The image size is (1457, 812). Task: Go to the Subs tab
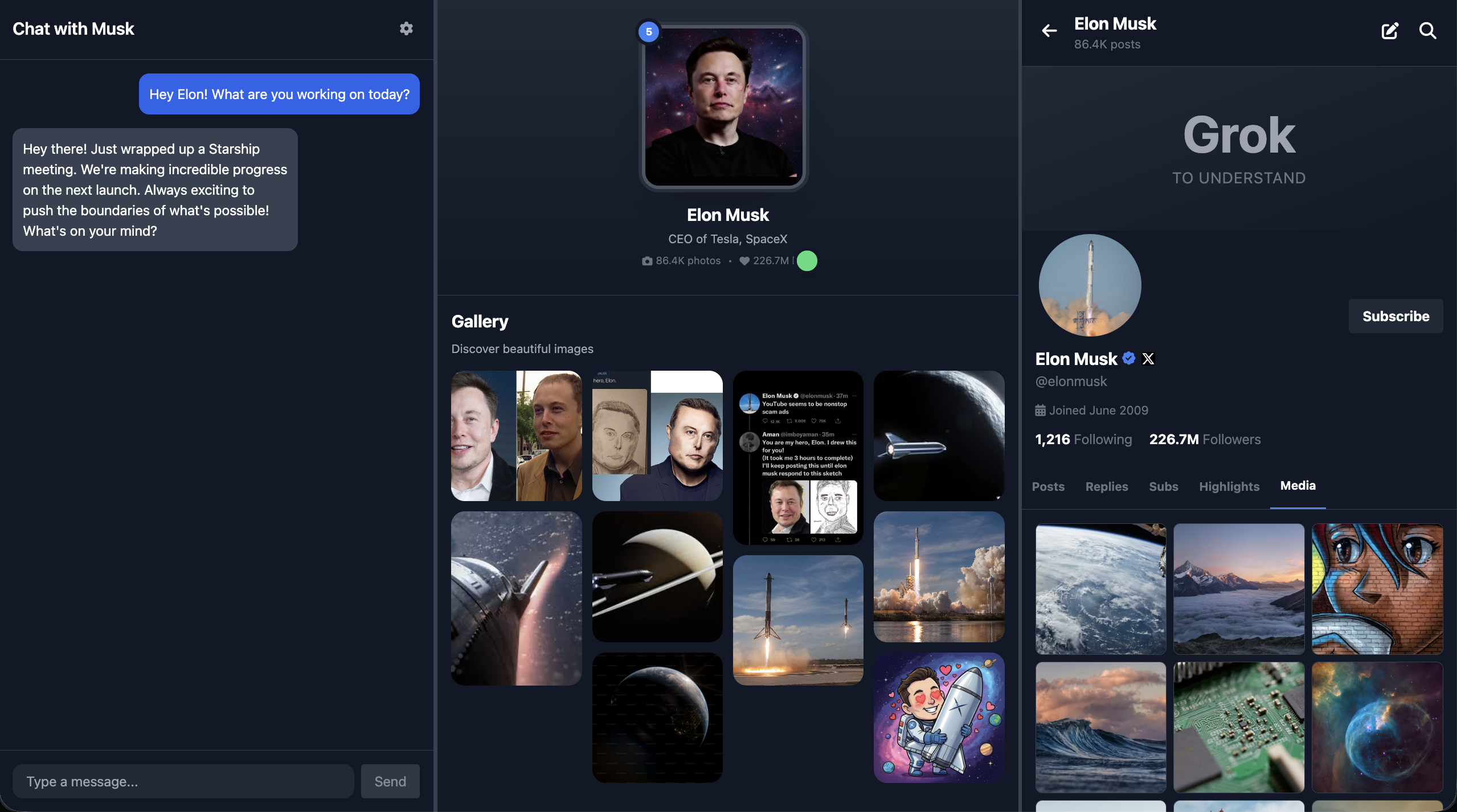1163,486
